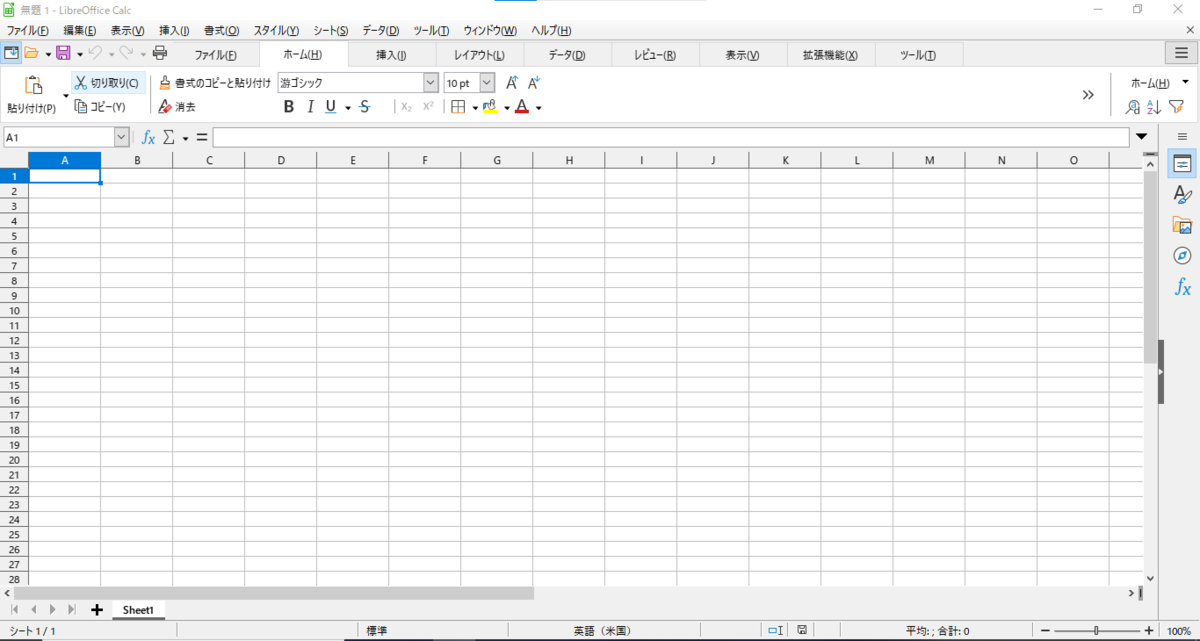Image resolution: width=1200 pixels, height=641 pixels.
Task: Click document modified save status icon
Action: [802, 631]
